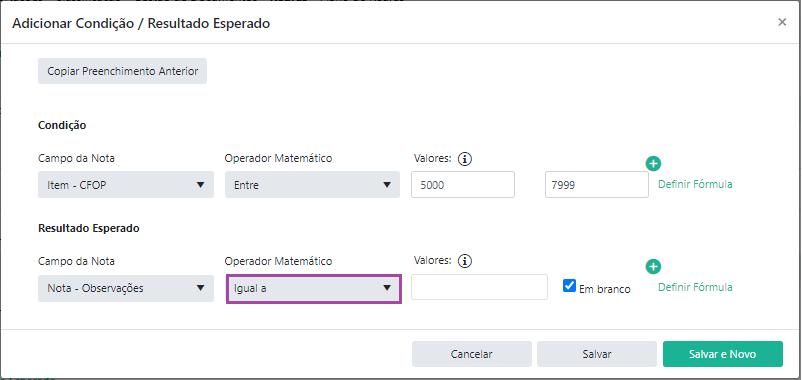Image resolution: width=802 pixels, height=380 pixels.
Task: Open Definir Fórmula link in Condição row
Action: tap(695, 184)
